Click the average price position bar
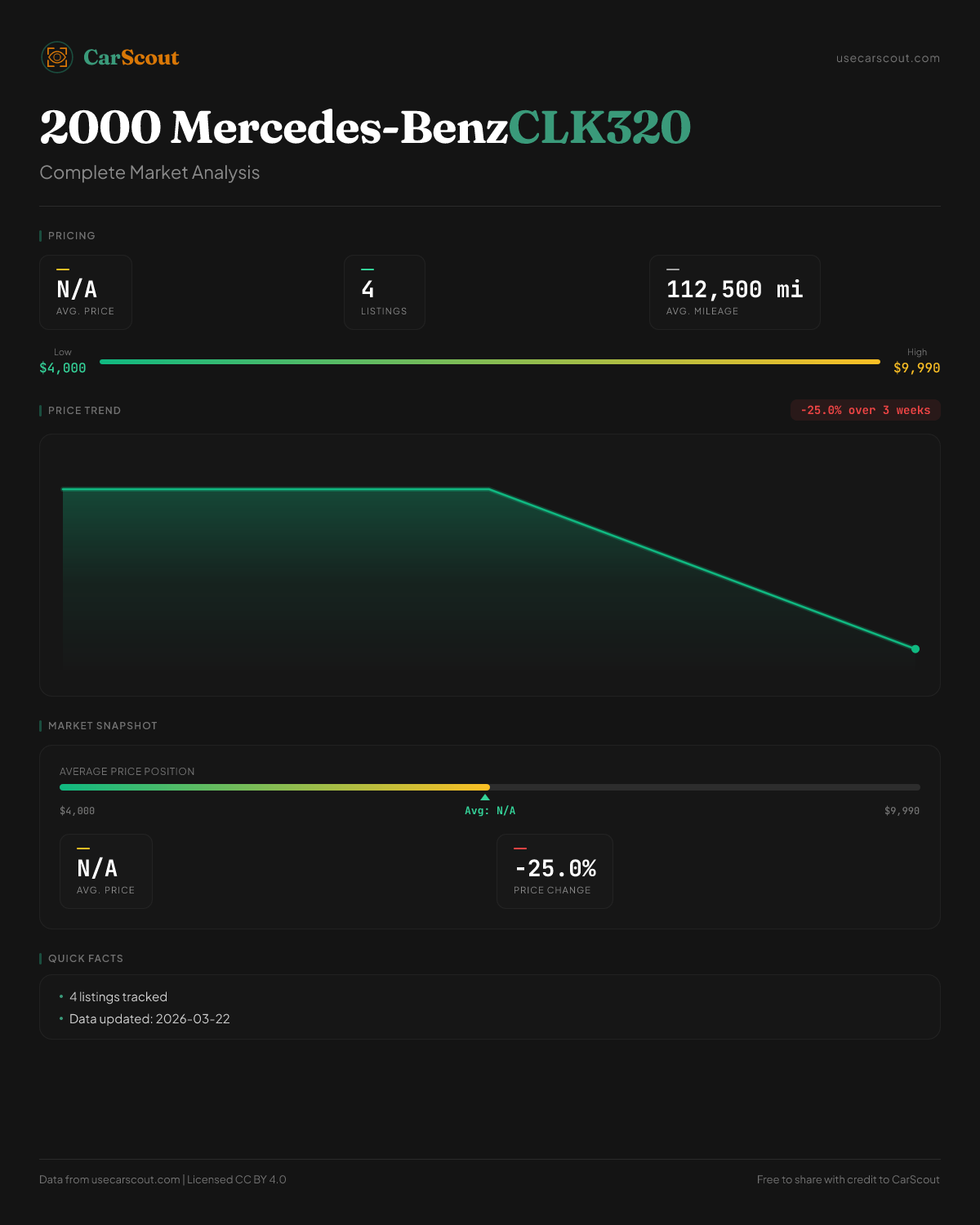Screen dimensions: 980x1225 pyautogui.click(x=490, y=787)
